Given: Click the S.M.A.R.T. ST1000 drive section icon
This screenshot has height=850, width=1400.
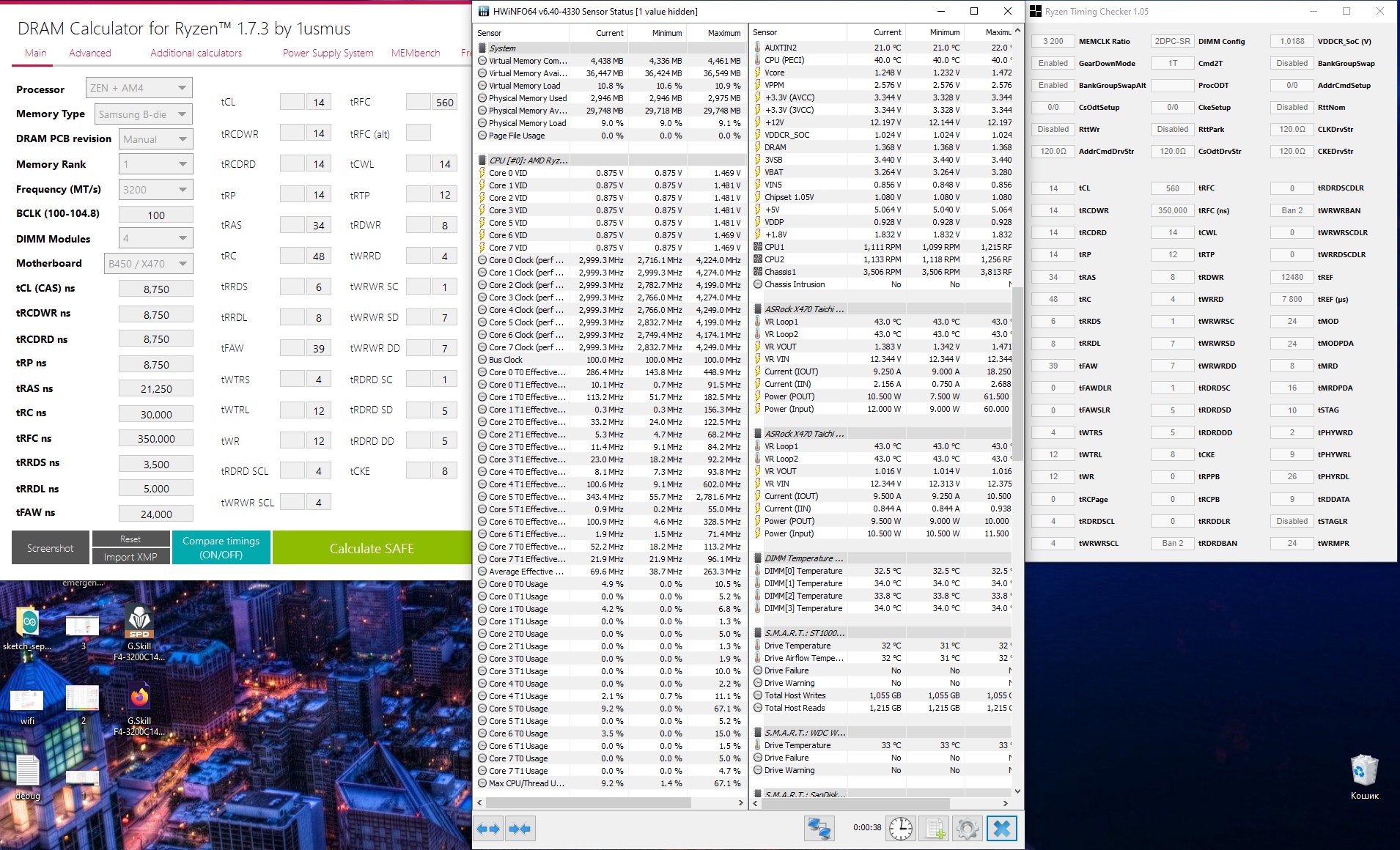Looking at the screenshot, I should point(758,633).
